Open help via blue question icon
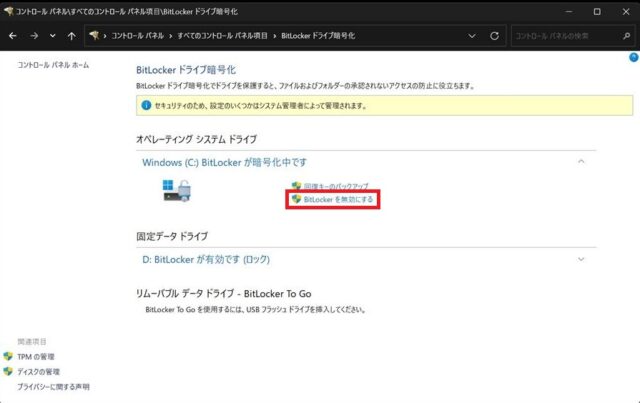This screenshot has height=403, width=640. [634, 58]
